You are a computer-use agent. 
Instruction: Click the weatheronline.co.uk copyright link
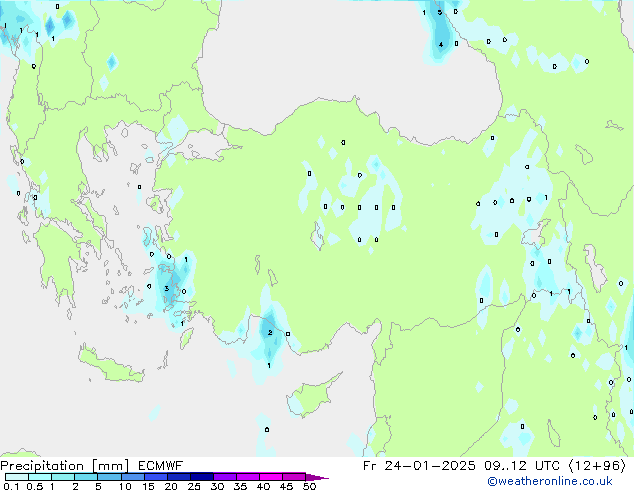coord(549,481)
